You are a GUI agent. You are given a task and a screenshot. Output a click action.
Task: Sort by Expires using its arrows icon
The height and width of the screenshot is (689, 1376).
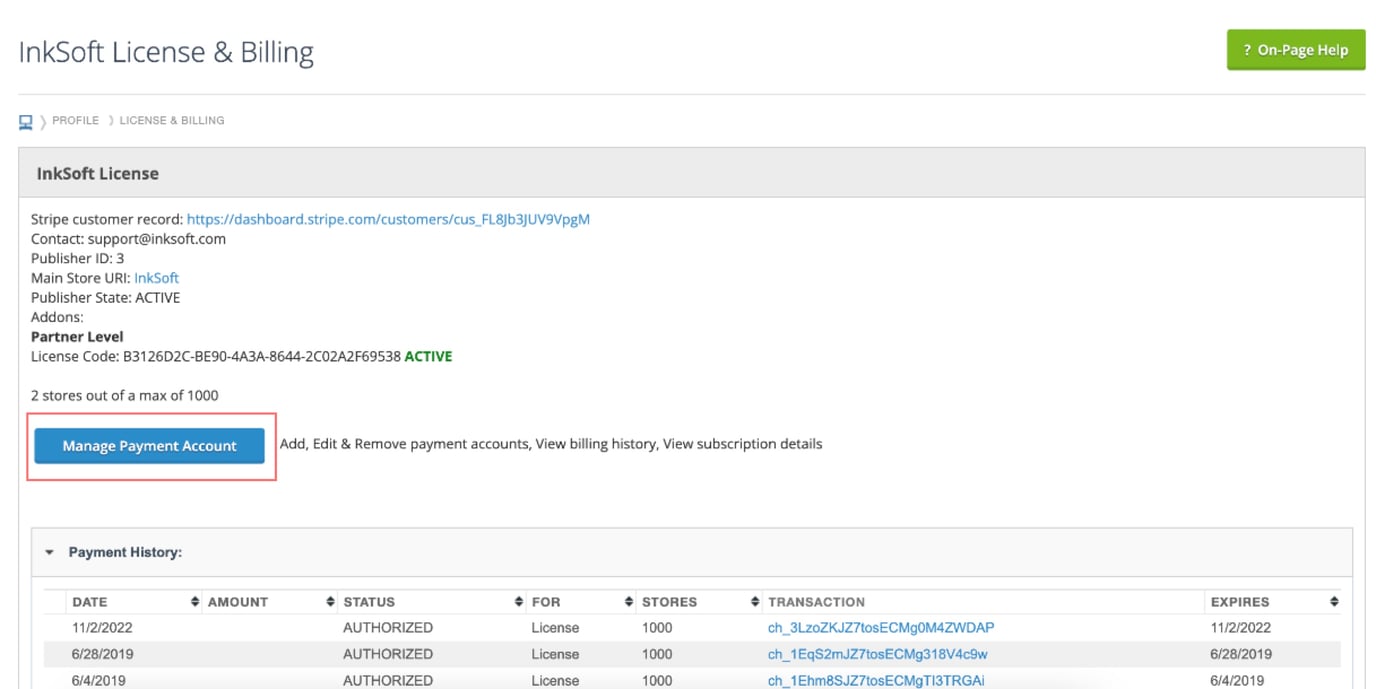1334,602
